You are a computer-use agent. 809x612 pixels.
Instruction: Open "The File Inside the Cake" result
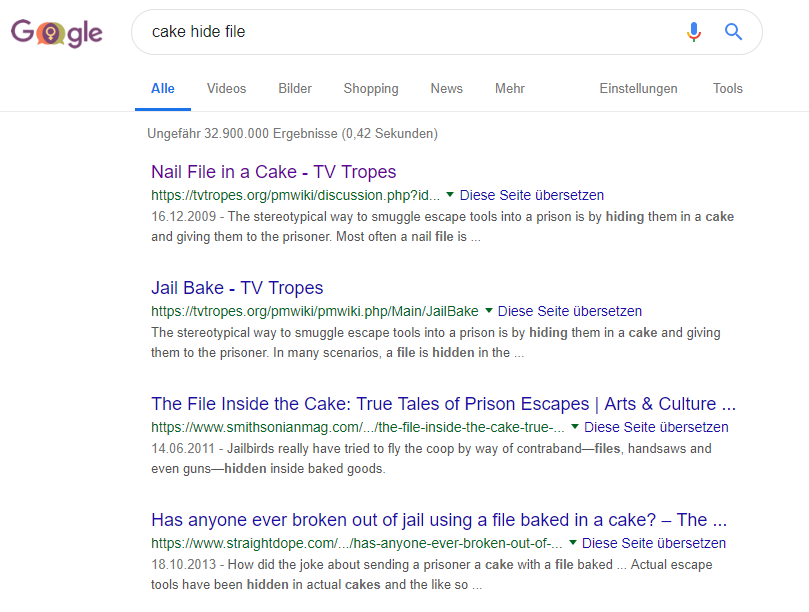pos(443,404)
